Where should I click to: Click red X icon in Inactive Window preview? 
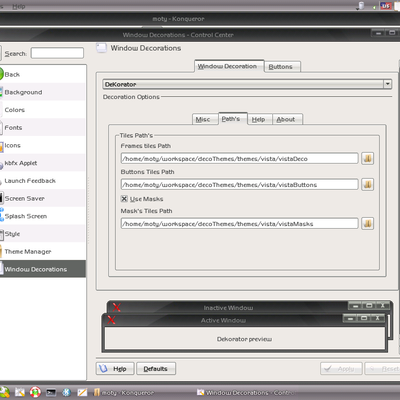click(x=116, y=307)
